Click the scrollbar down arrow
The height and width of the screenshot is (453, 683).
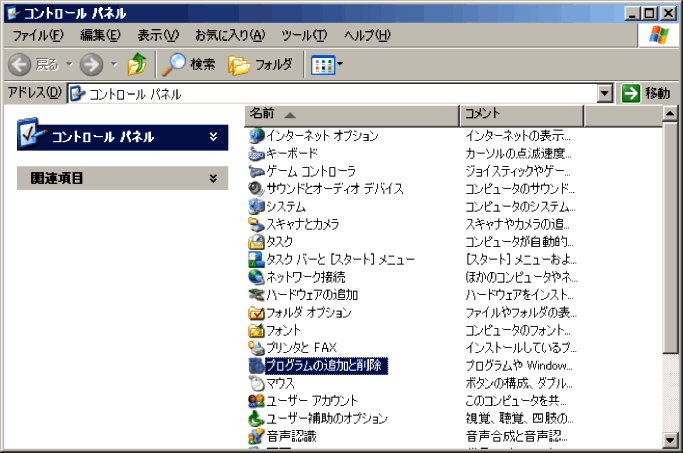click(x=670, y=440)
